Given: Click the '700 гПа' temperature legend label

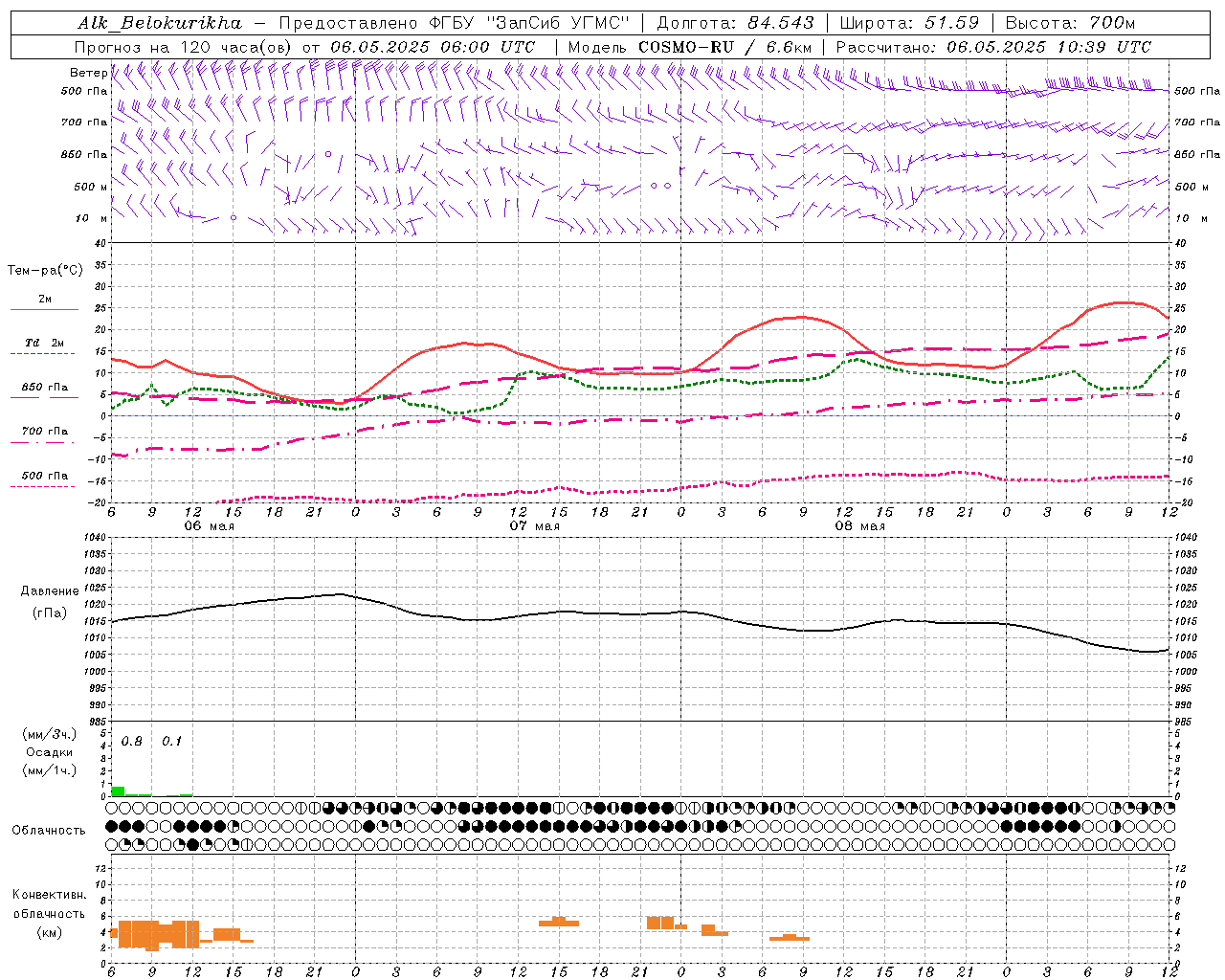Looking at the screenshot, I should [45, 432].
